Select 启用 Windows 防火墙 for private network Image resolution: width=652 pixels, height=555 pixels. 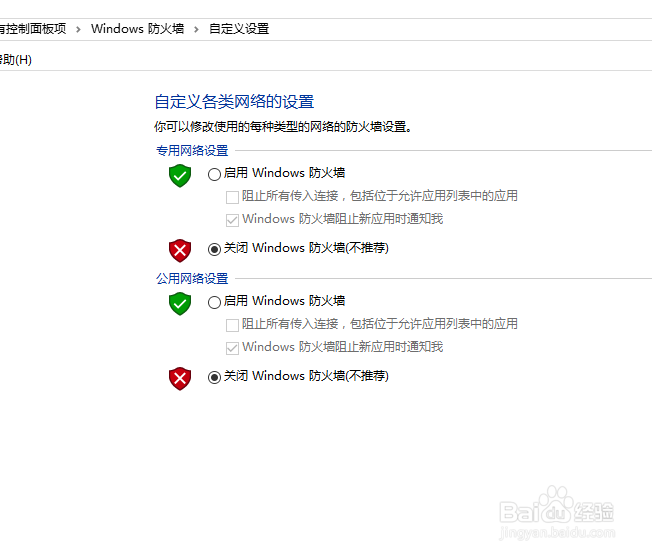click(x=214, y=174)
